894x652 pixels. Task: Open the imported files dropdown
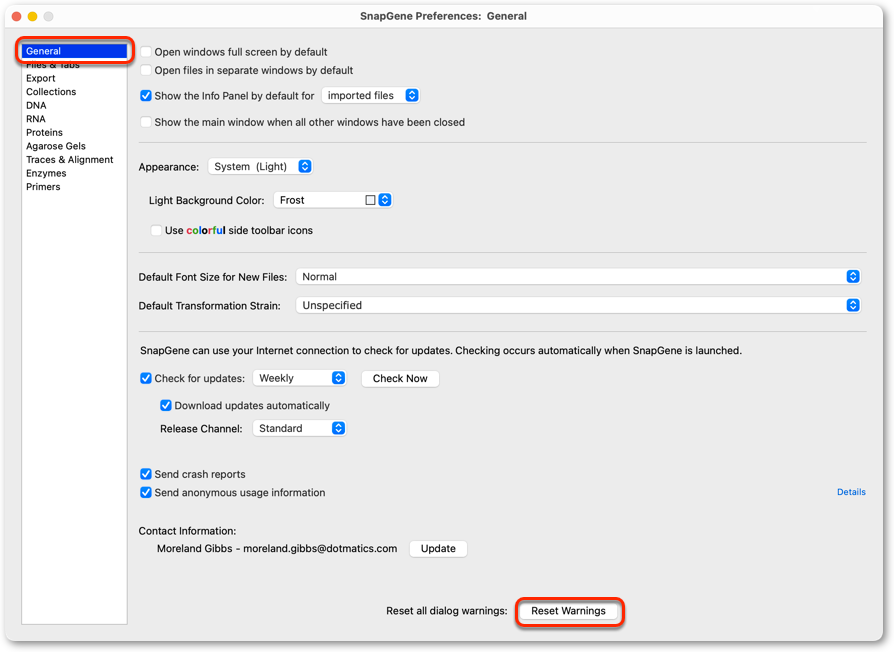click(371, 96)
